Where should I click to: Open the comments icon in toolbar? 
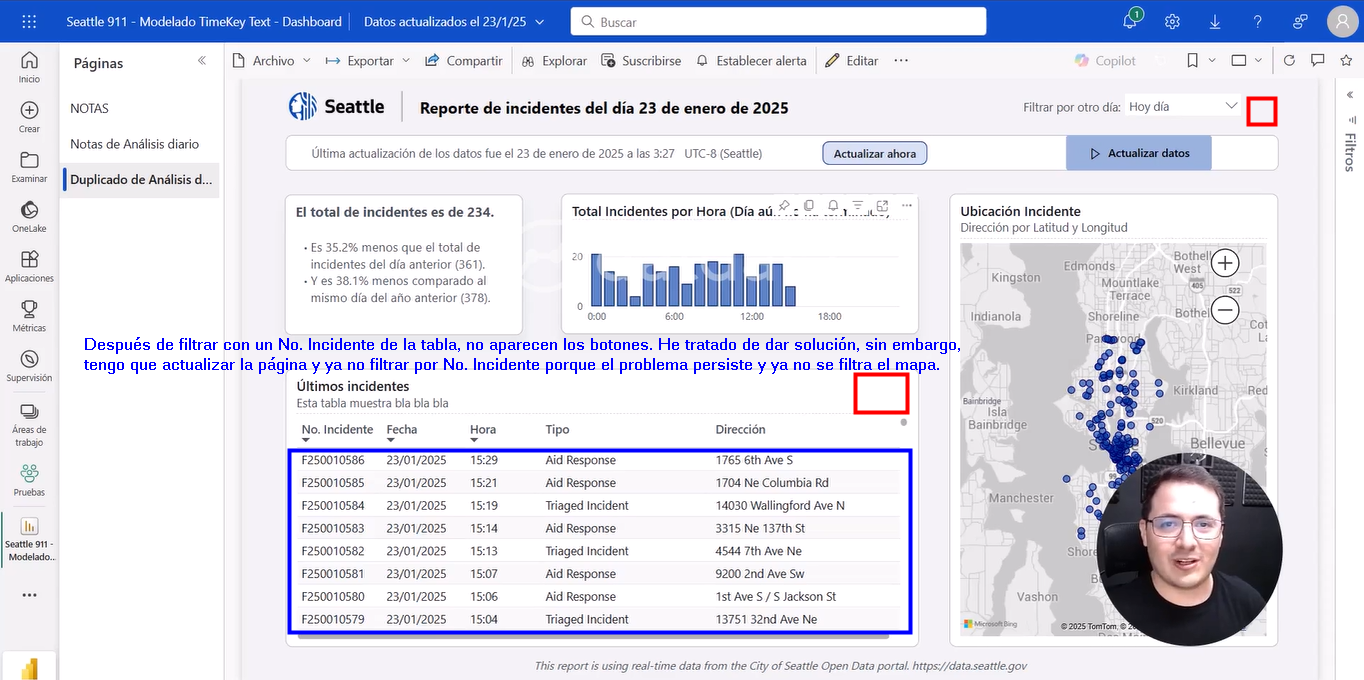[x=1318, y=61]
